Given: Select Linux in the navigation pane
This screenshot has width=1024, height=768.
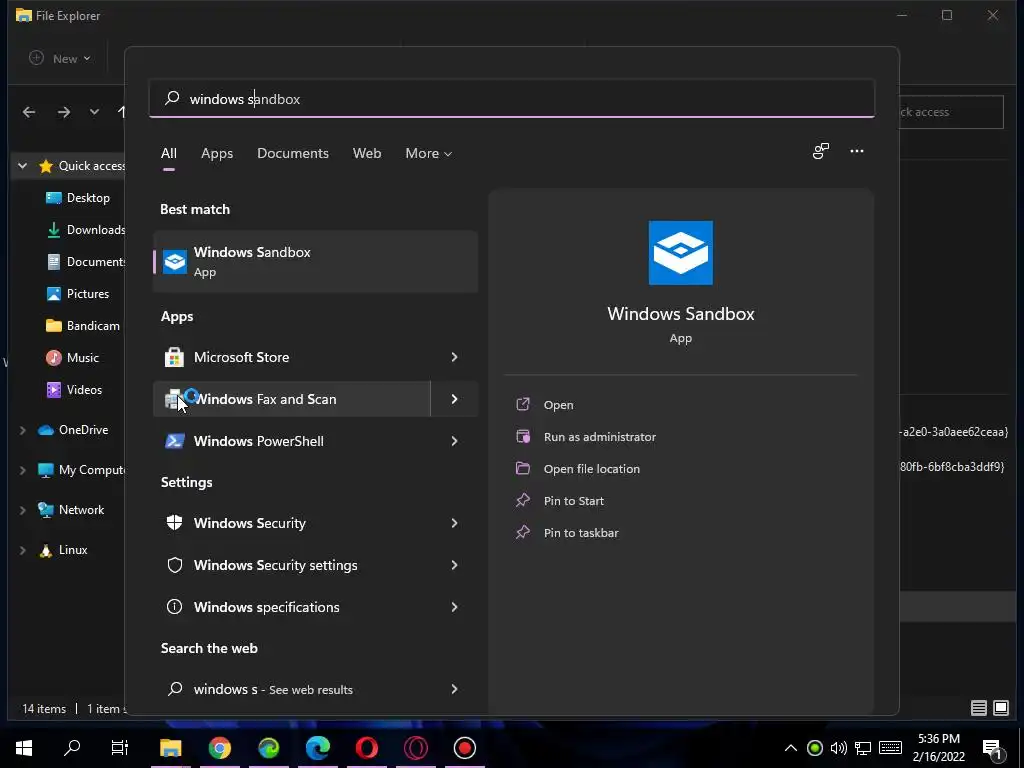Looking at the screenshot, I should pyautogui.click(x=64, y=550).
